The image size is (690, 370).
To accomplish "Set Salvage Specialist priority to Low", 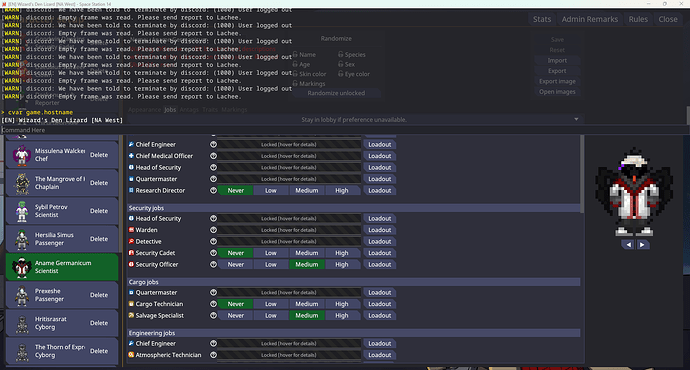I will (x=271, y=315).
